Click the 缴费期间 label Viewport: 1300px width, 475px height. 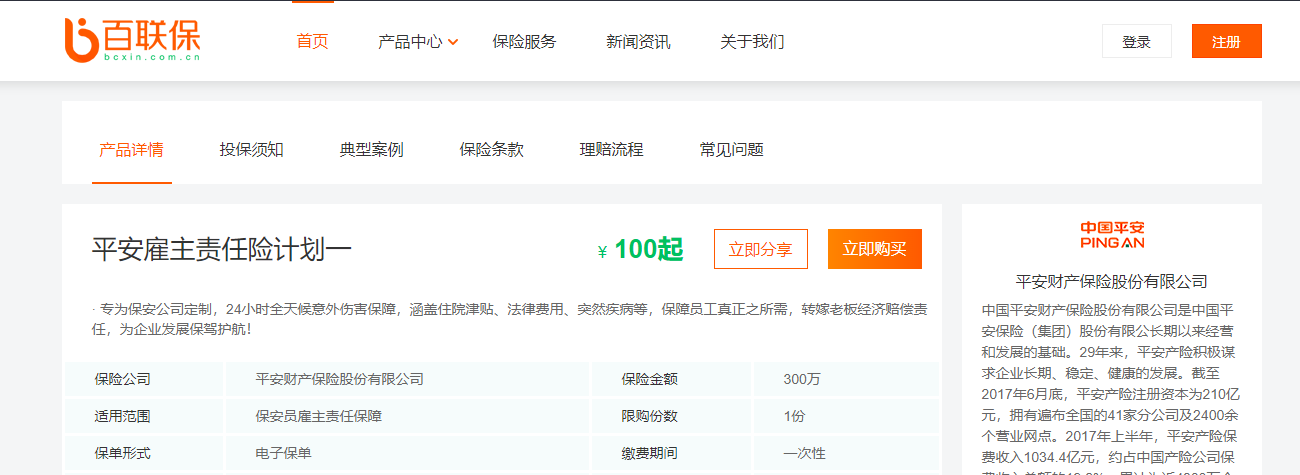(x=650, y=453)
